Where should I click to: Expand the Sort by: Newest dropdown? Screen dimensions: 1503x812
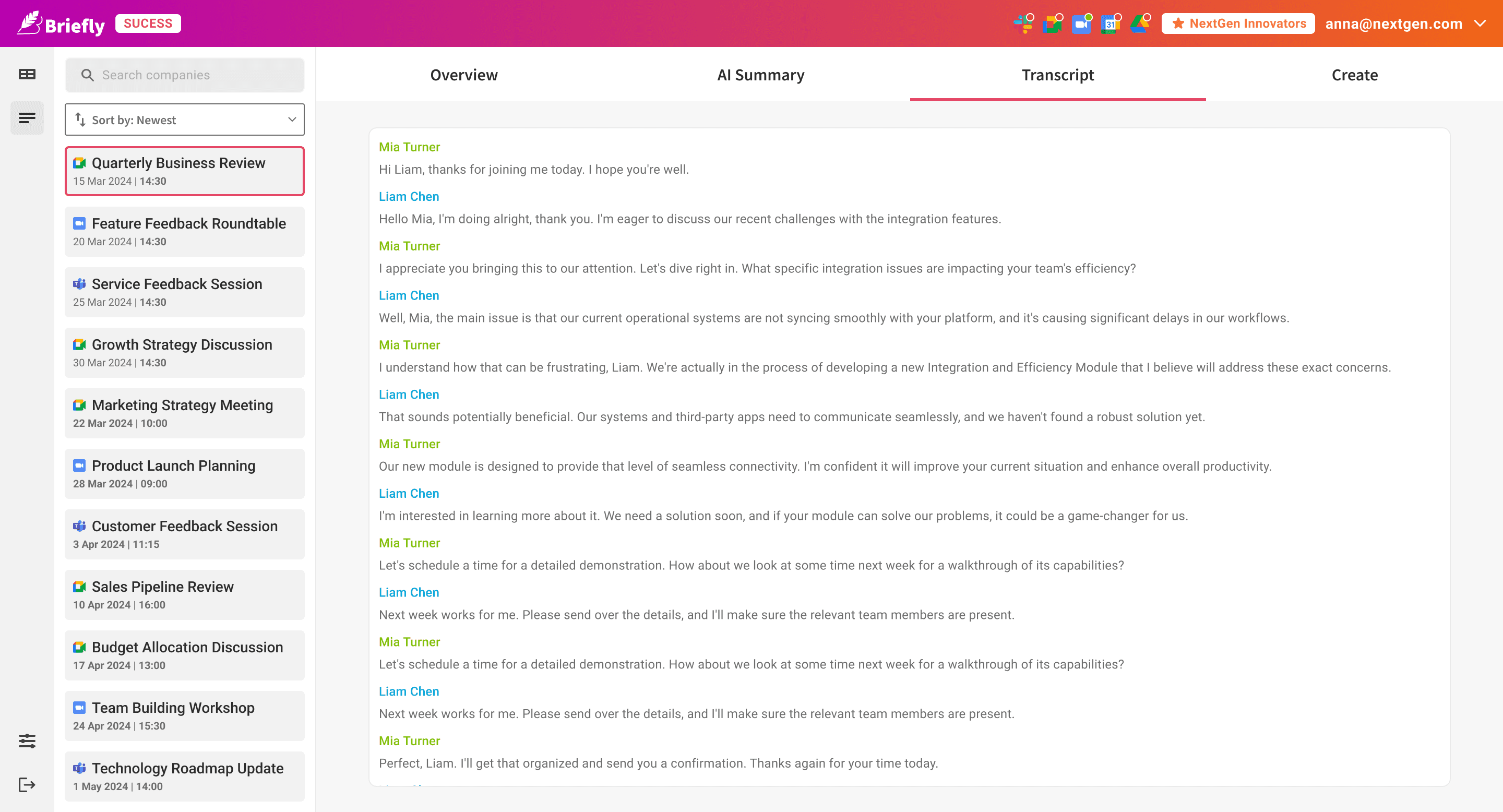coord(184,120)
